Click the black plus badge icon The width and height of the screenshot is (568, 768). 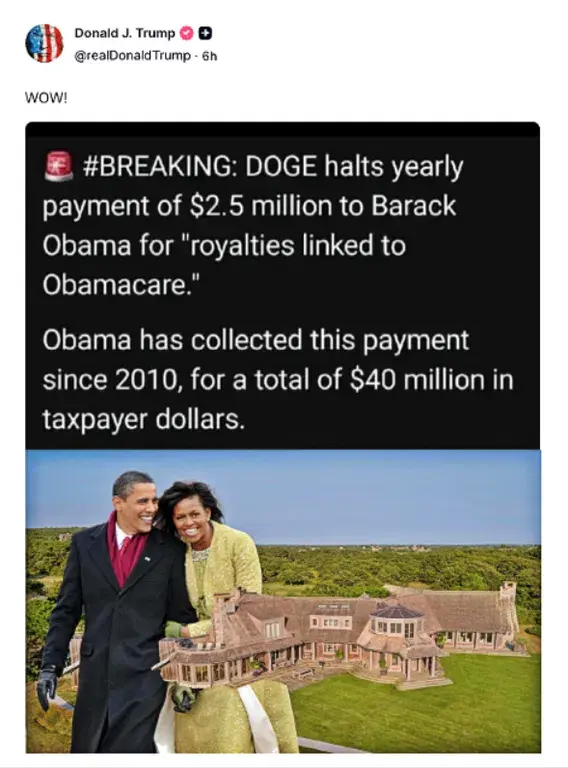coord(206,33)
